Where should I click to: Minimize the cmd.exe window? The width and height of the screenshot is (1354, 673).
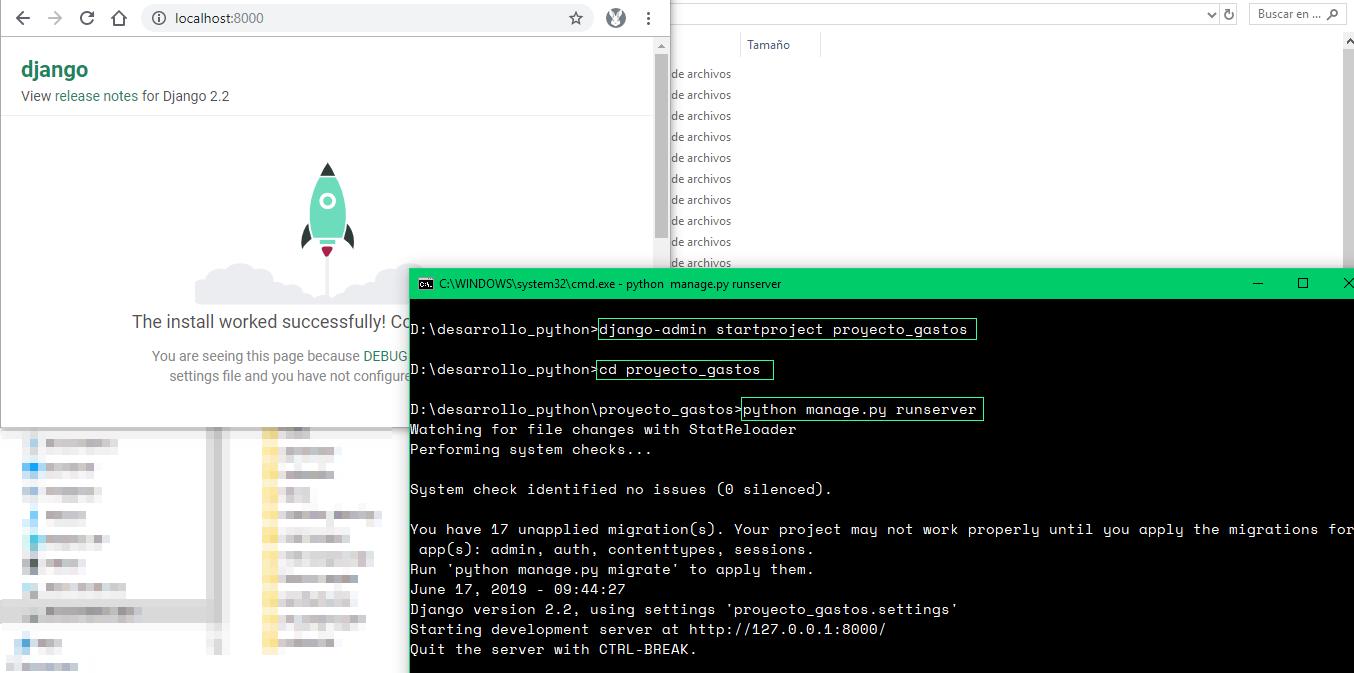pyautogui.click(x=1257, y=283)
